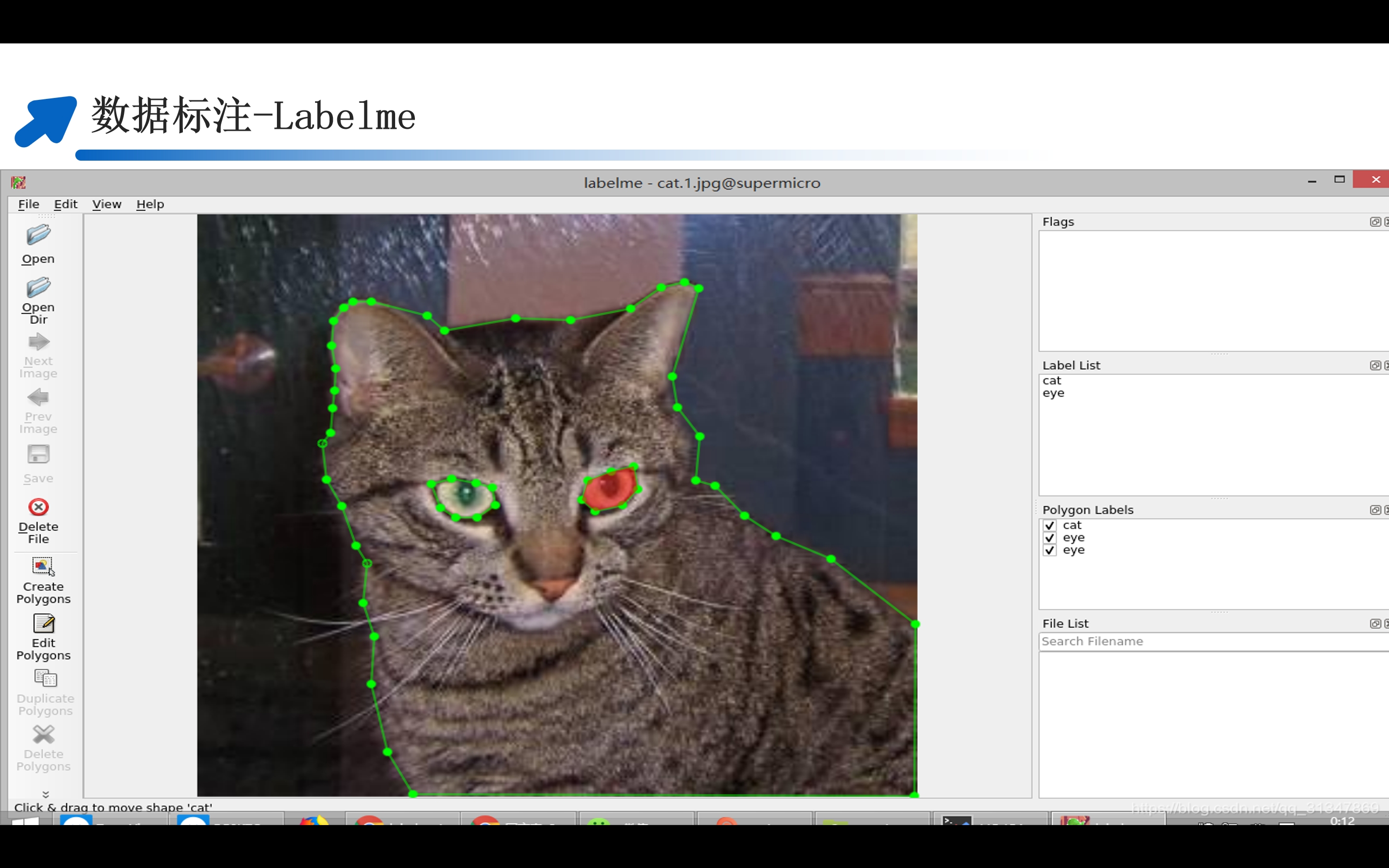Screen dimensions: 1389x868
Task: Select the 'eye' entry in Label List
Action: [1053, 393]
